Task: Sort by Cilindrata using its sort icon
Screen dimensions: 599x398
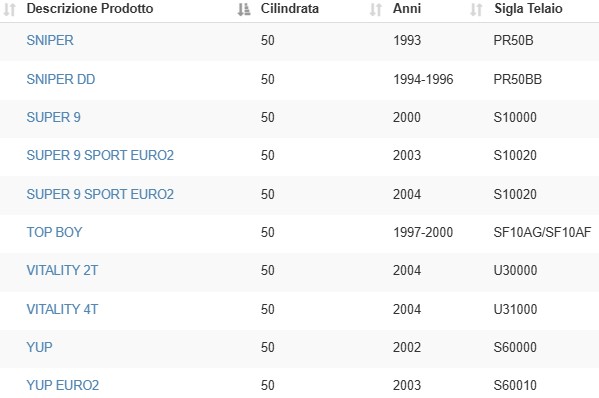Action: (376, 10)
